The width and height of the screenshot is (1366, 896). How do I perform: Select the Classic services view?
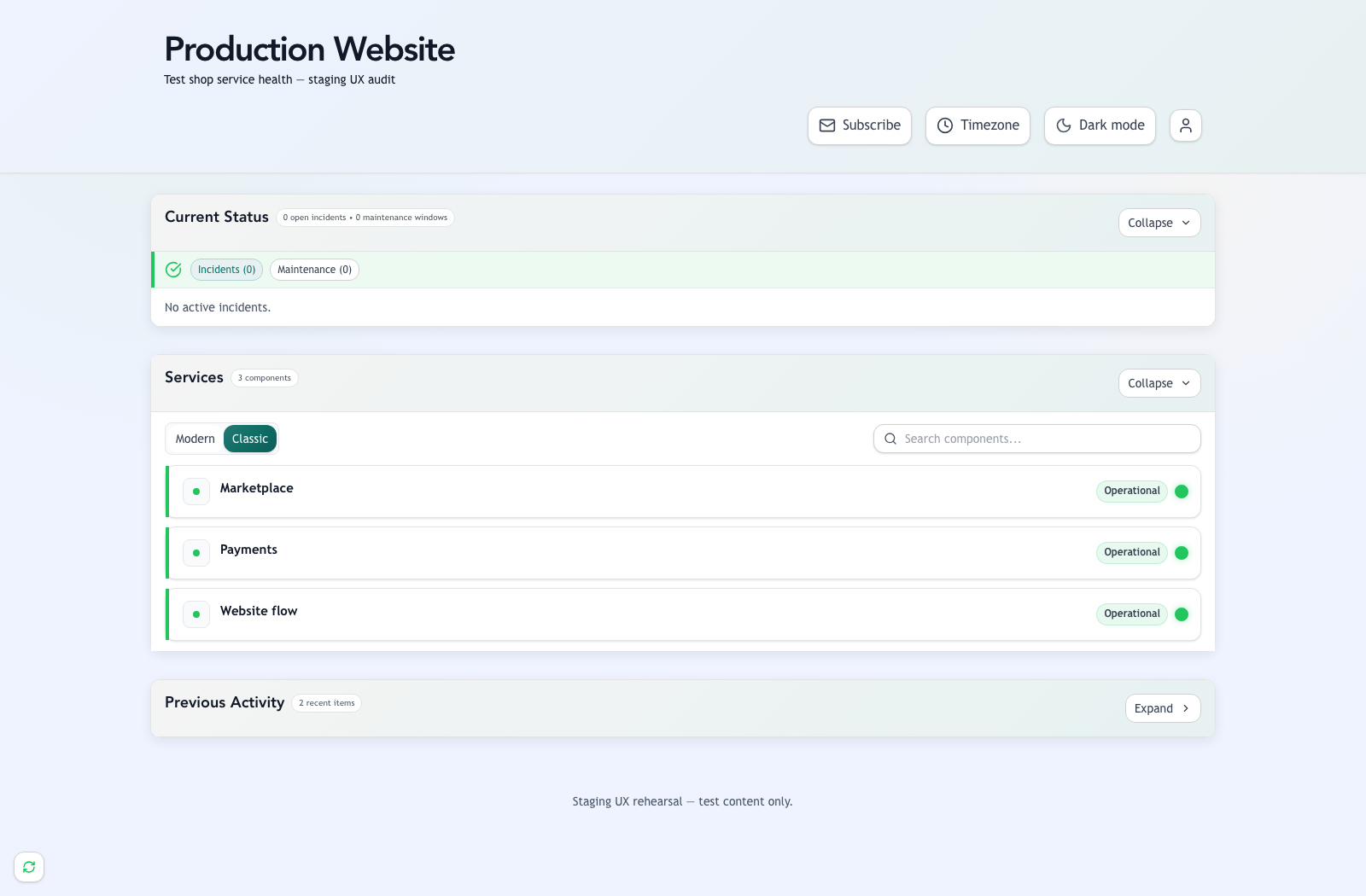coord(250,439)
